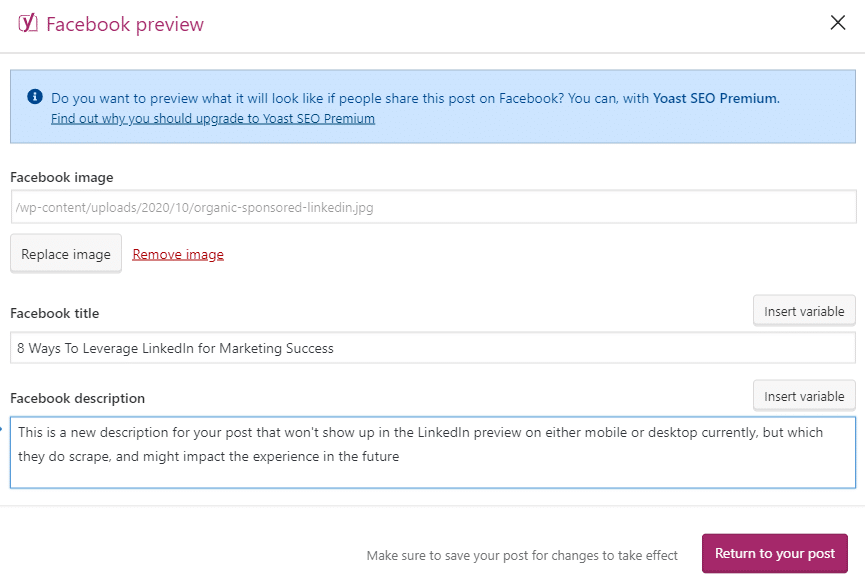Insert variable into the Facebook description
The width and height of the screenshot is (865, 585).
804,396
